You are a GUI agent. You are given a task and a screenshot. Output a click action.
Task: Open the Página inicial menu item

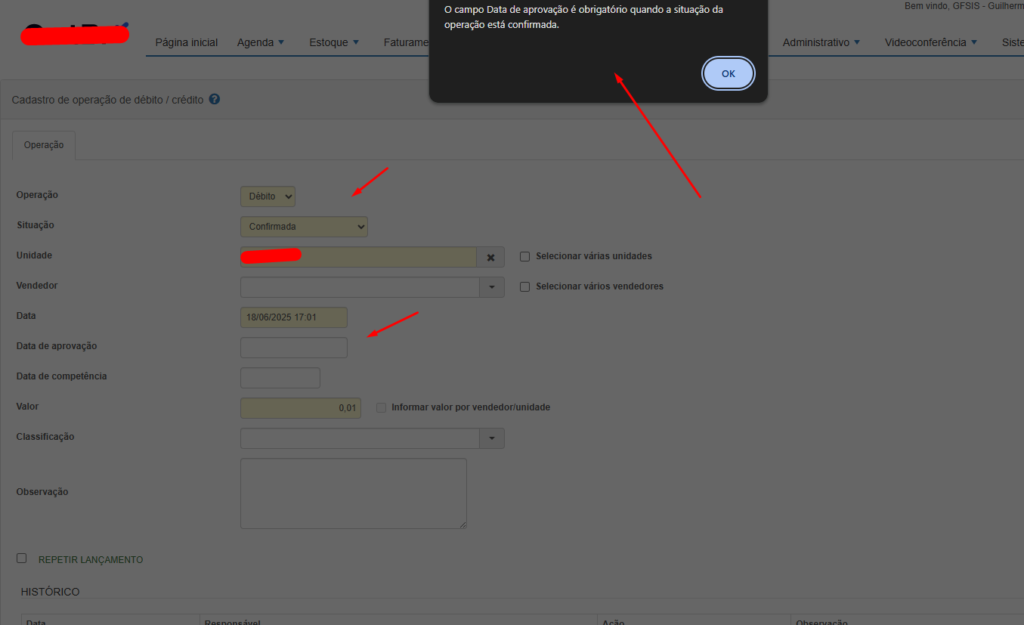(186, 43)
